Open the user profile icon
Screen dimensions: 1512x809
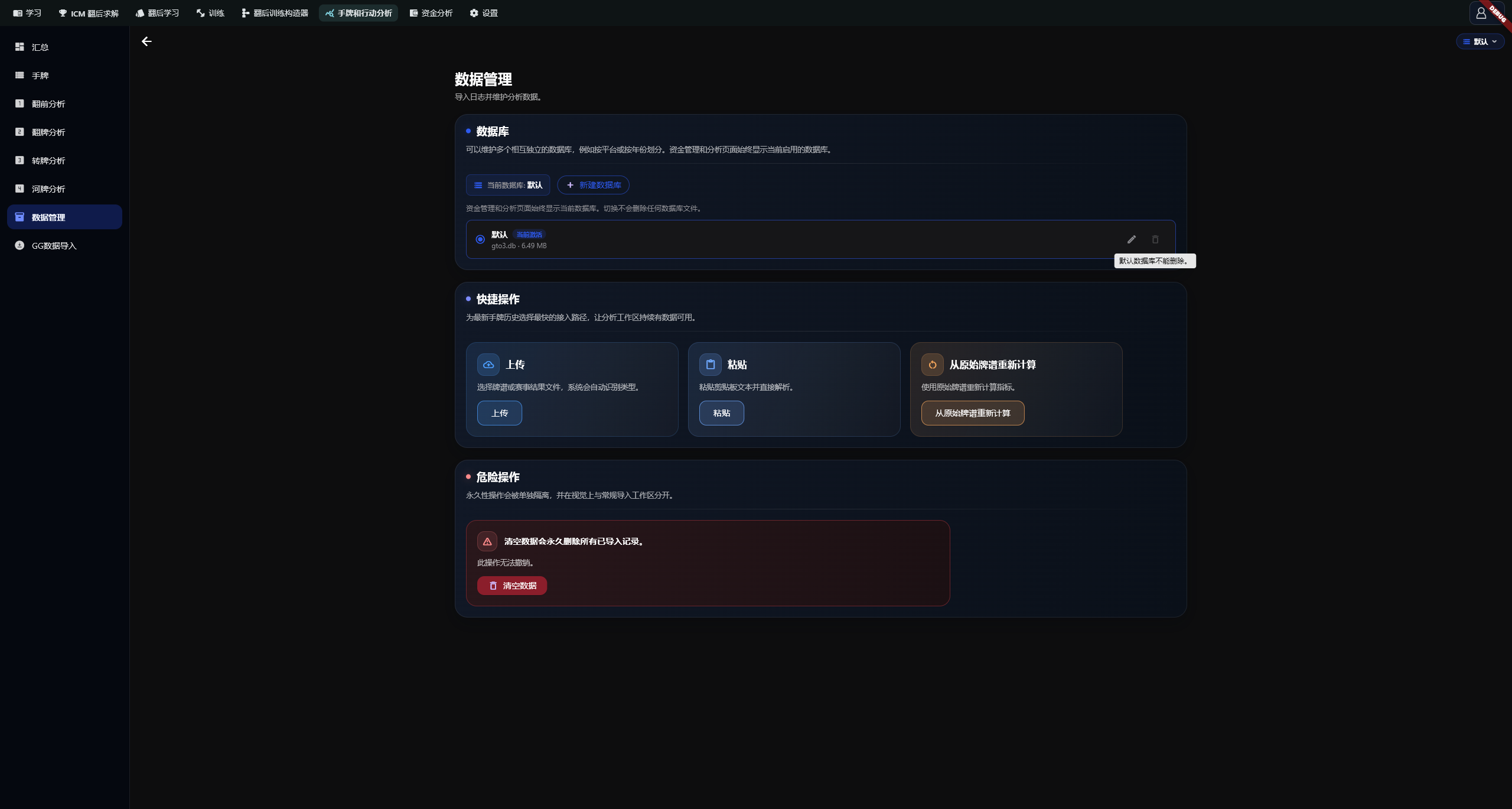tap(1481, 13)
